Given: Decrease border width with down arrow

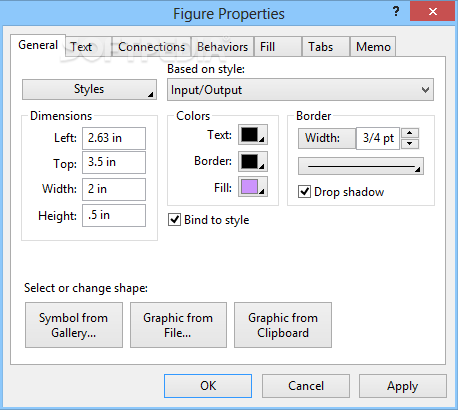Looking at the screenshot, I should pyautogui.click(x=410, y=144).
